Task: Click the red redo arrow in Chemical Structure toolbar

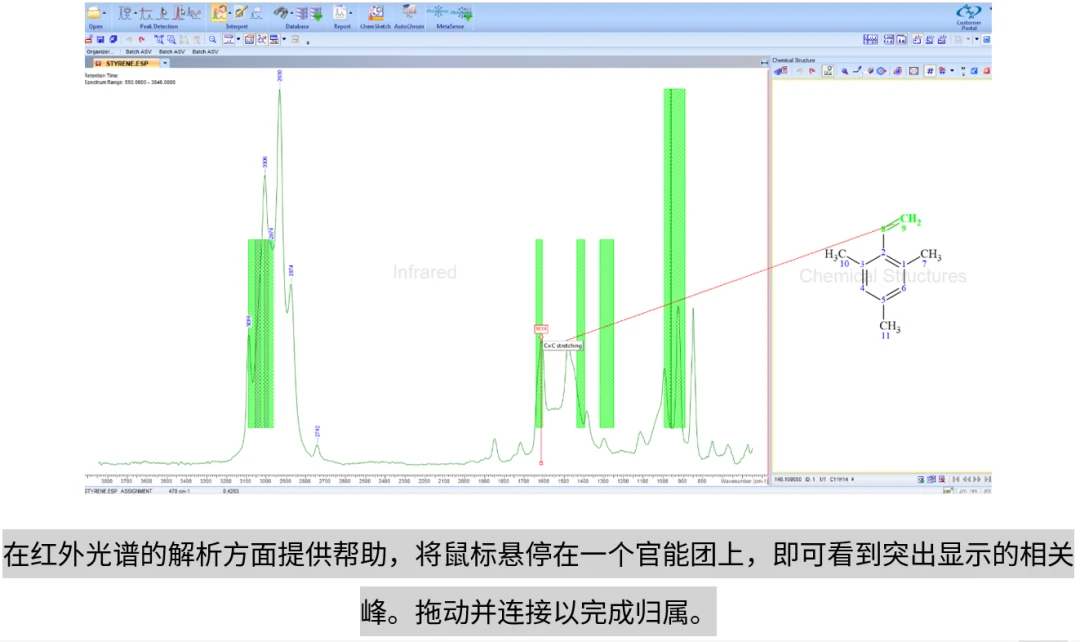Action: [x=811, y=71]
